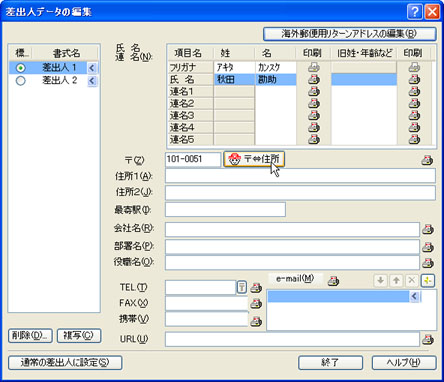This screenshot has height=382, width=444.
Task: Delete e-mail entry with X icon
Action: click(412, 281)
